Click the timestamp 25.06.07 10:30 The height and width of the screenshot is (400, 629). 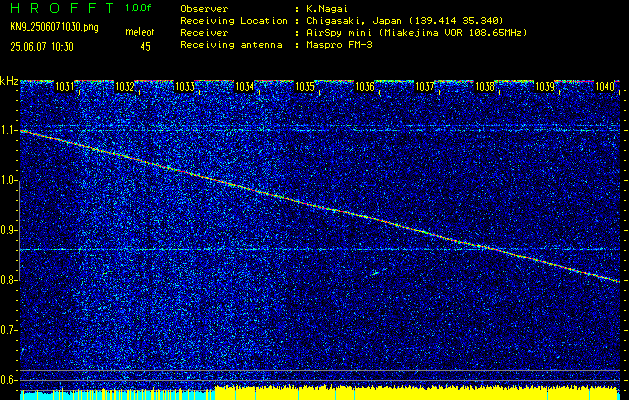click(42, 47)
